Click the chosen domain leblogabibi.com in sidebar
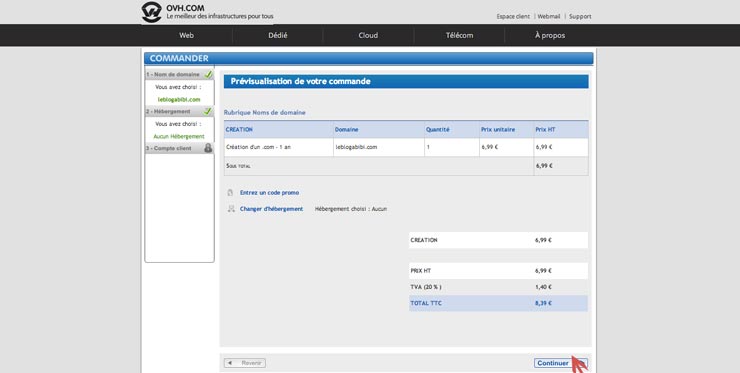Screen dimensions: 740x373 tap(179, 100)
